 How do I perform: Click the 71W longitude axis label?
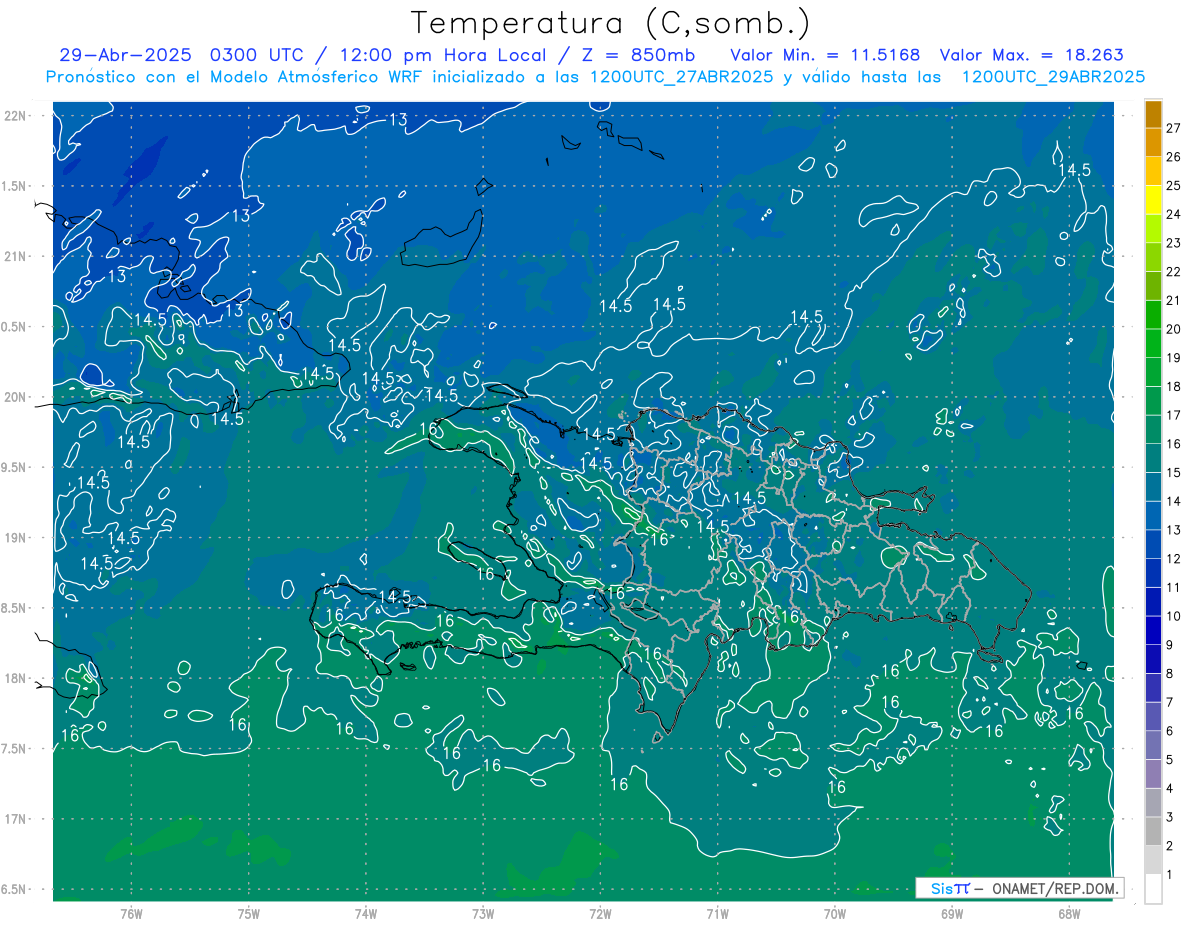pos(717,914)
